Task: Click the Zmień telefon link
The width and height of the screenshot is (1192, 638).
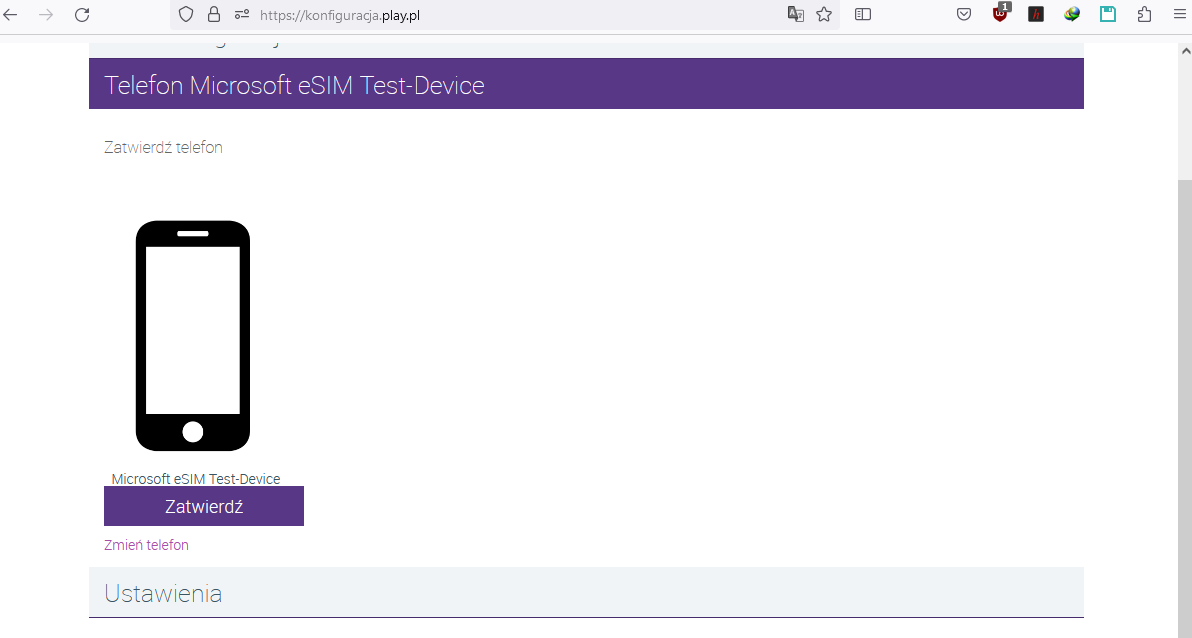Action: click(x=146, y=545)
